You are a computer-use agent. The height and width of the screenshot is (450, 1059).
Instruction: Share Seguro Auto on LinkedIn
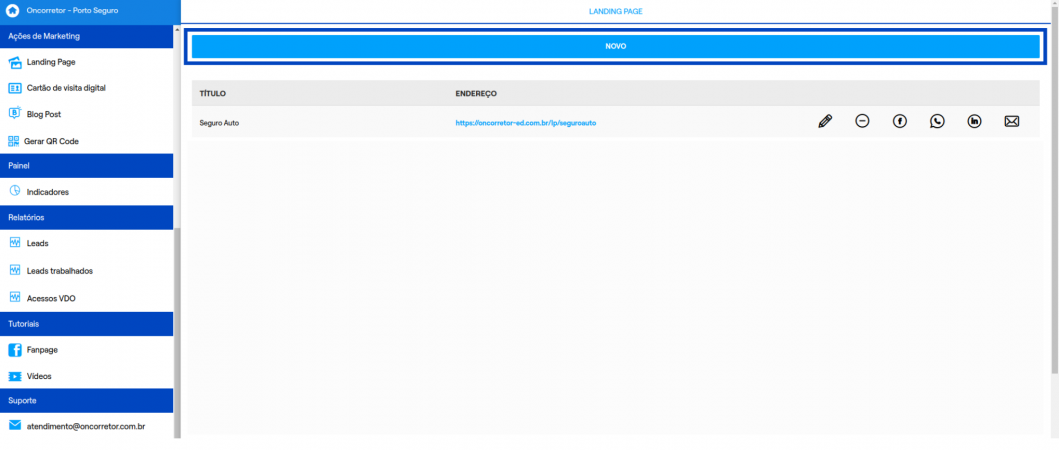(x=974, y=122)
